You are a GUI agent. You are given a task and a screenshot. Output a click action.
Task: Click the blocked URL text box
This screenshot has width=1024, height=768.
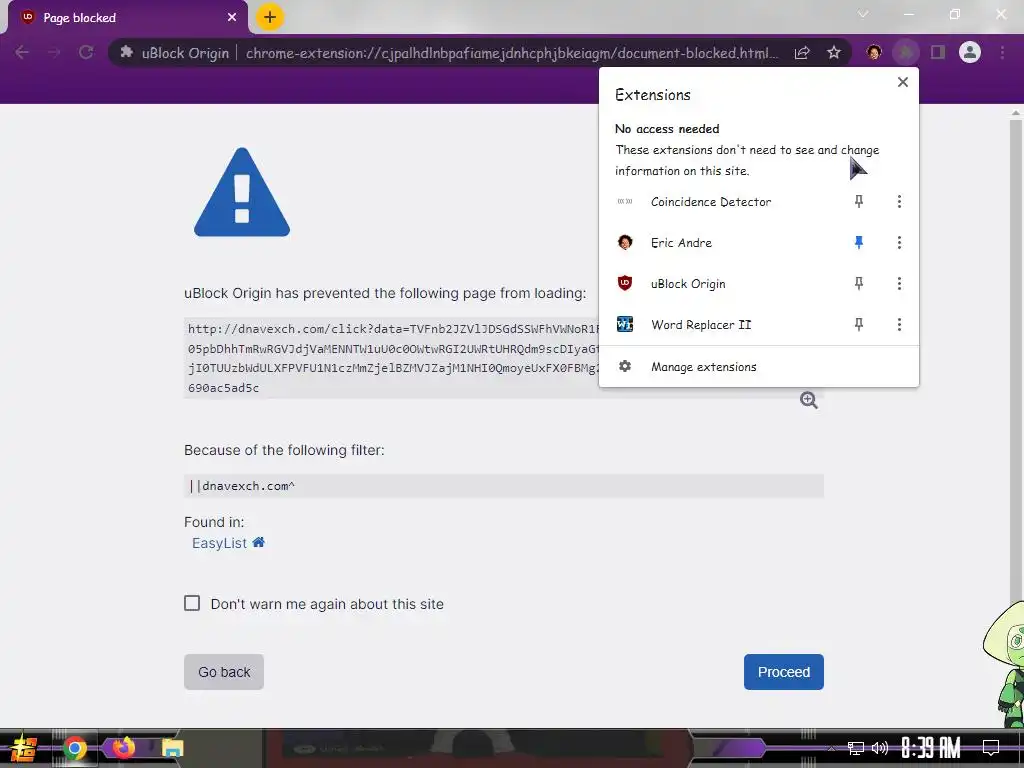pyautogui.click(x=392, y=358)
